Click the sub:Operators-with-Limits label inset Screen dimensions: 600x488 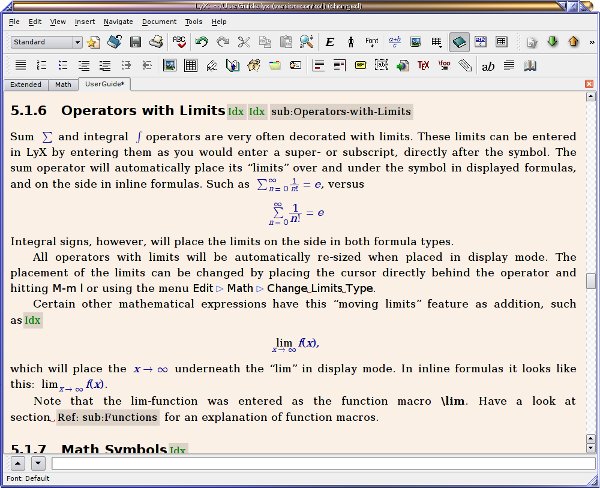342,111
